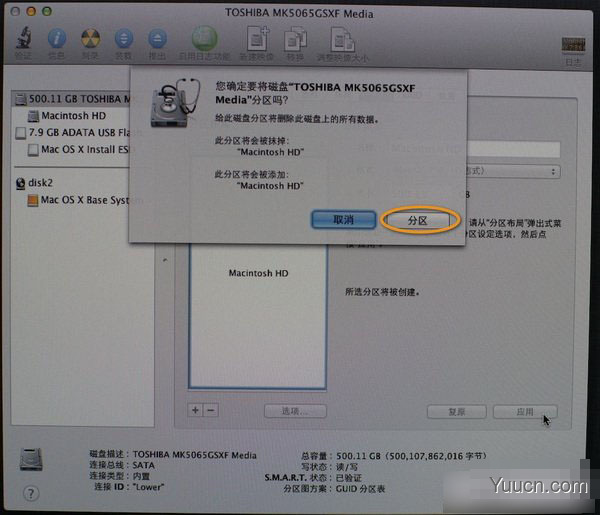Confirm with the Partition (分区) button
Screen dimensions: 600x515
click(417, 220)
